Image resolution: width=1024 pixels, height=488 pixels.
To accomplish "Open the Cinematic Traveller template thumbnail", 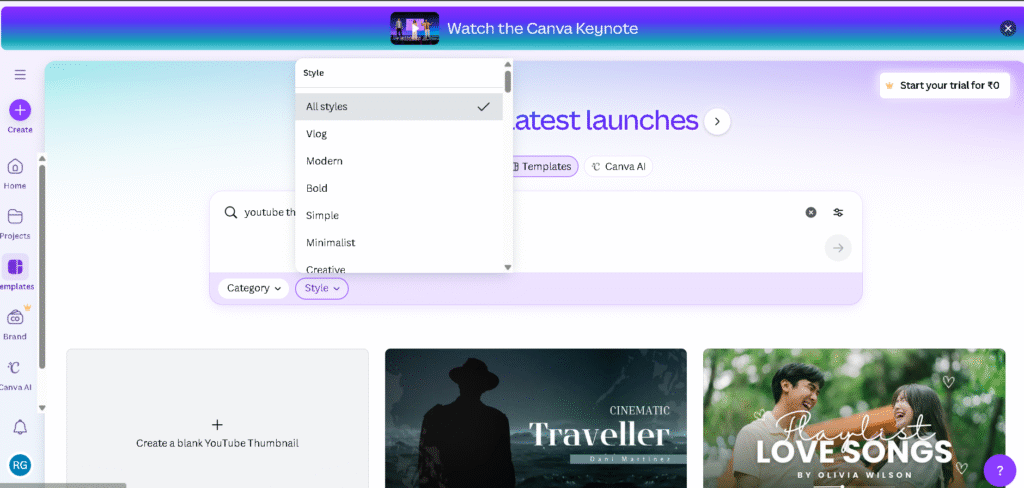I will pos(535,418).
